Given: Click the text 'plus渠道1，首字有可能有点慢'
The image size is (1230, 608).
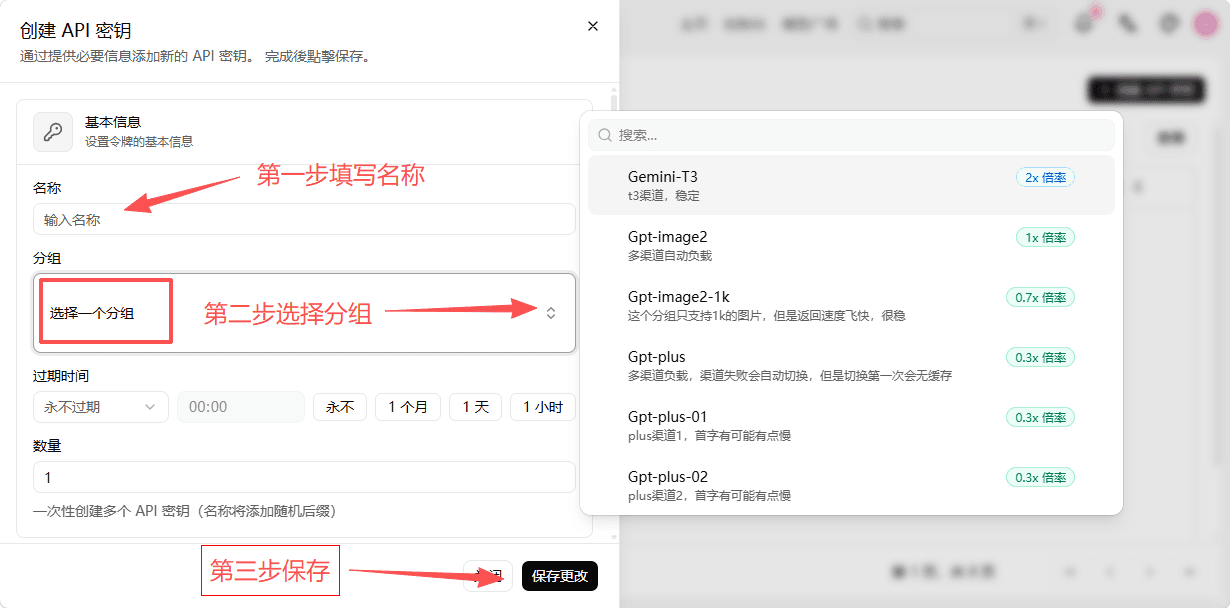Looking at the screenshot, I should (709, 436).
